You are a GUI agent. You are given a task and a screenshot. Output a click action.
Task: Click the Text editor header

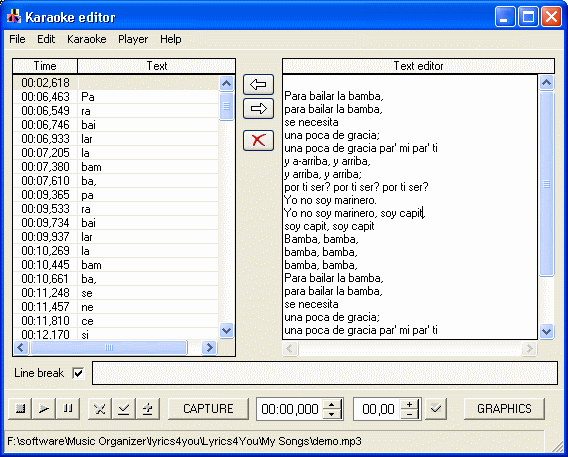tap(418, 66)
